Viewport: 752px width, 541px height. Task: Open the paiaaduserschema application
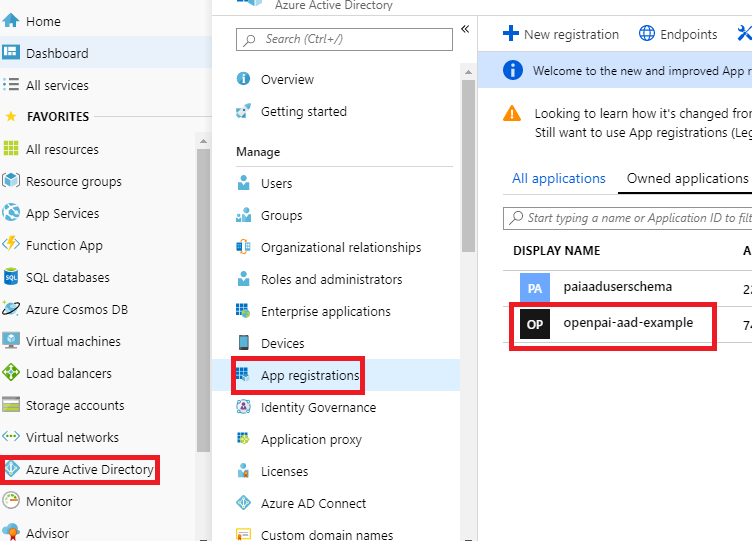[617, 287]
